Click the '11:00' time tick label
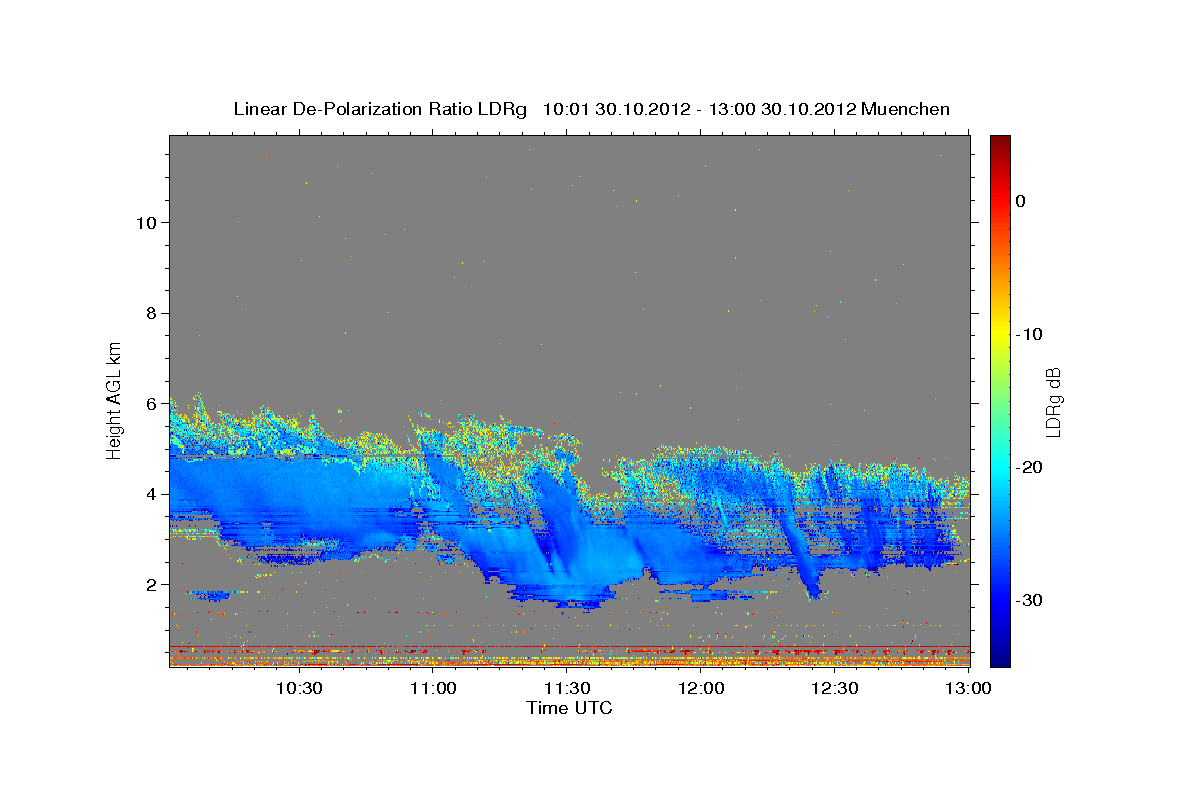1200x800 pixels. coord(434,688)
